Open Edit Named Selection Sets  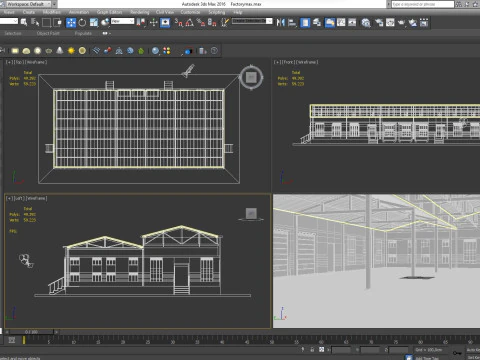(x=226, y=22)
